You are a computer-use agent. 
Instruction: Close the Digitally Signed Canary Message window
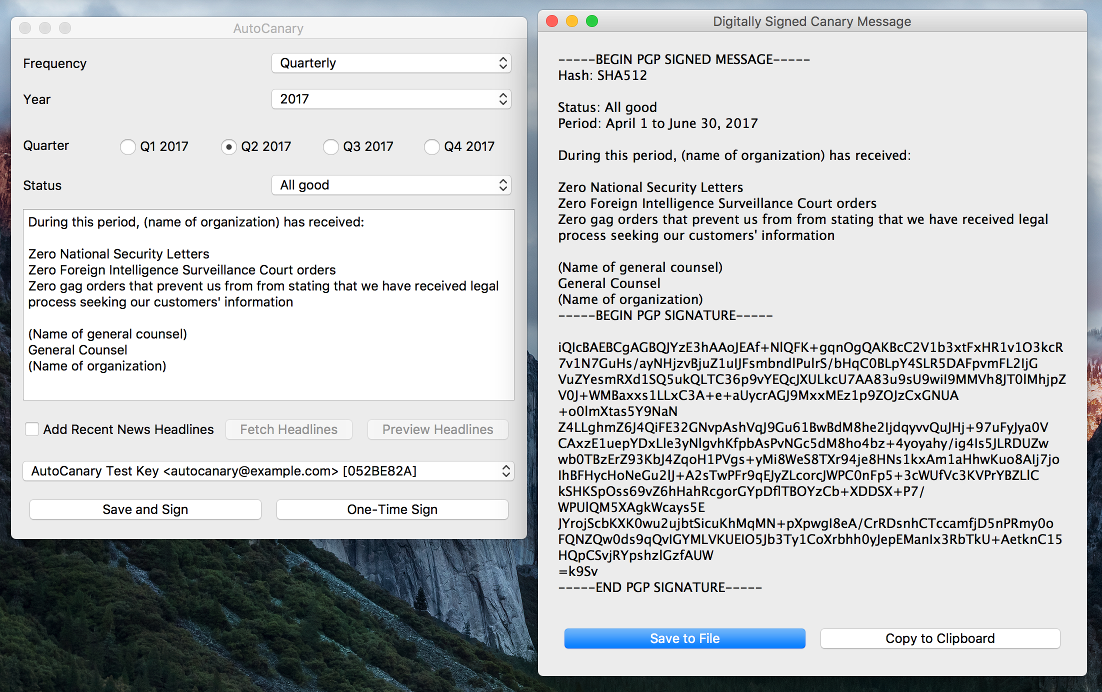(x=552, y=21)
